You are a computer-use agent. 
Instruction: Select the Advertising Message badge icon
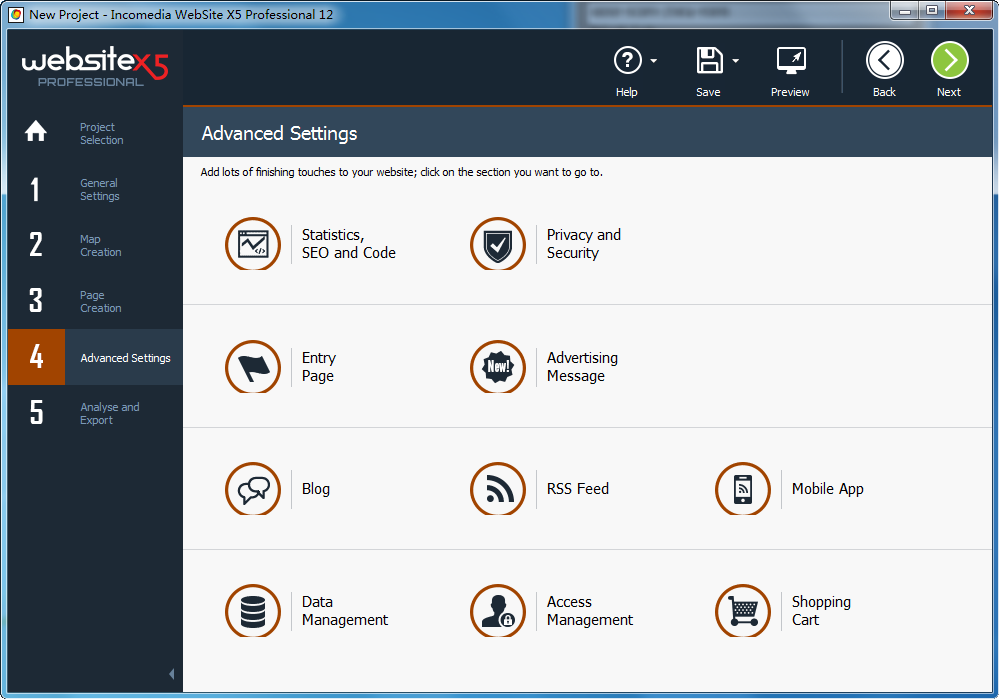coord(498,367)
